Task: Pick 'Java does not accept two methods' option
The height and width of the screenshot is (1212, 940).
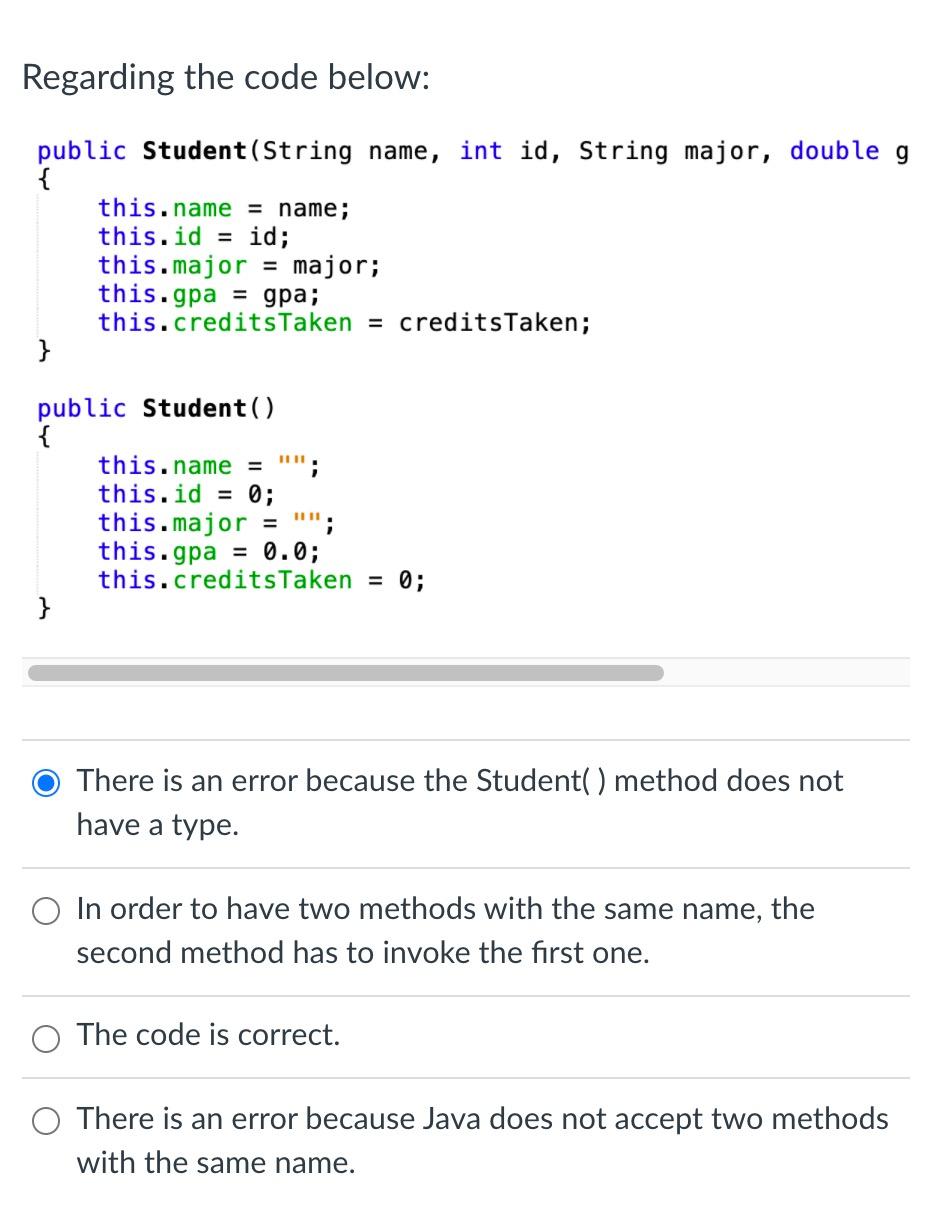Action: pyautogui.click(x=47, y=1123)
